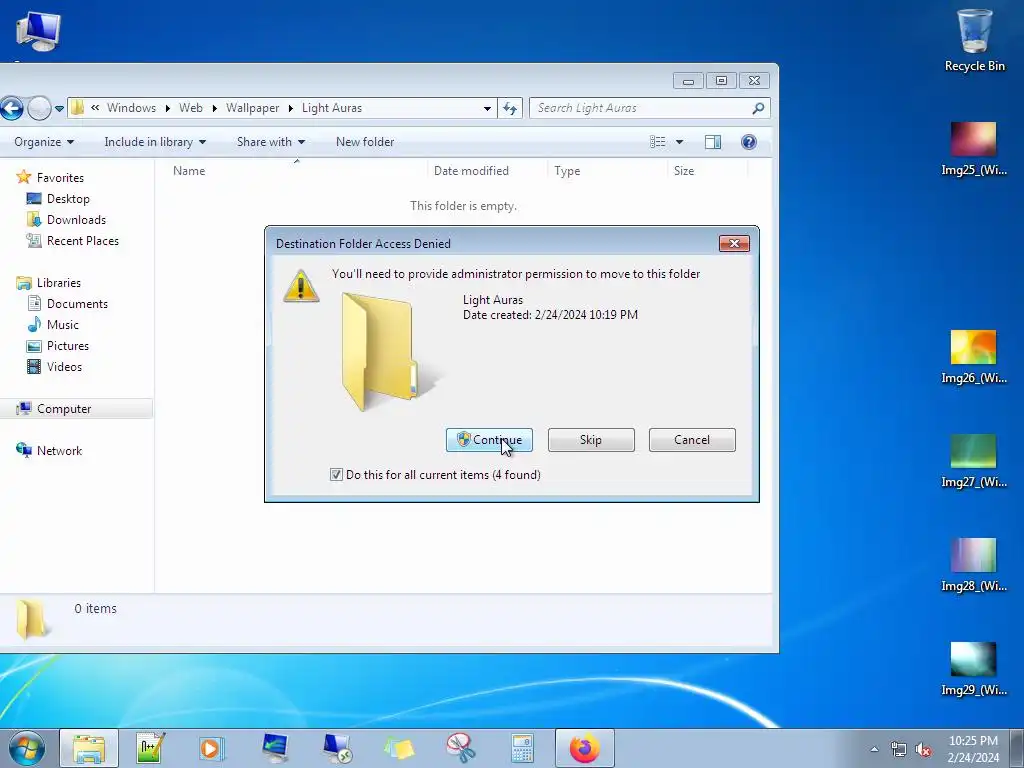Select the Img26 desktop image file
1024x768 pixels.
974,357
